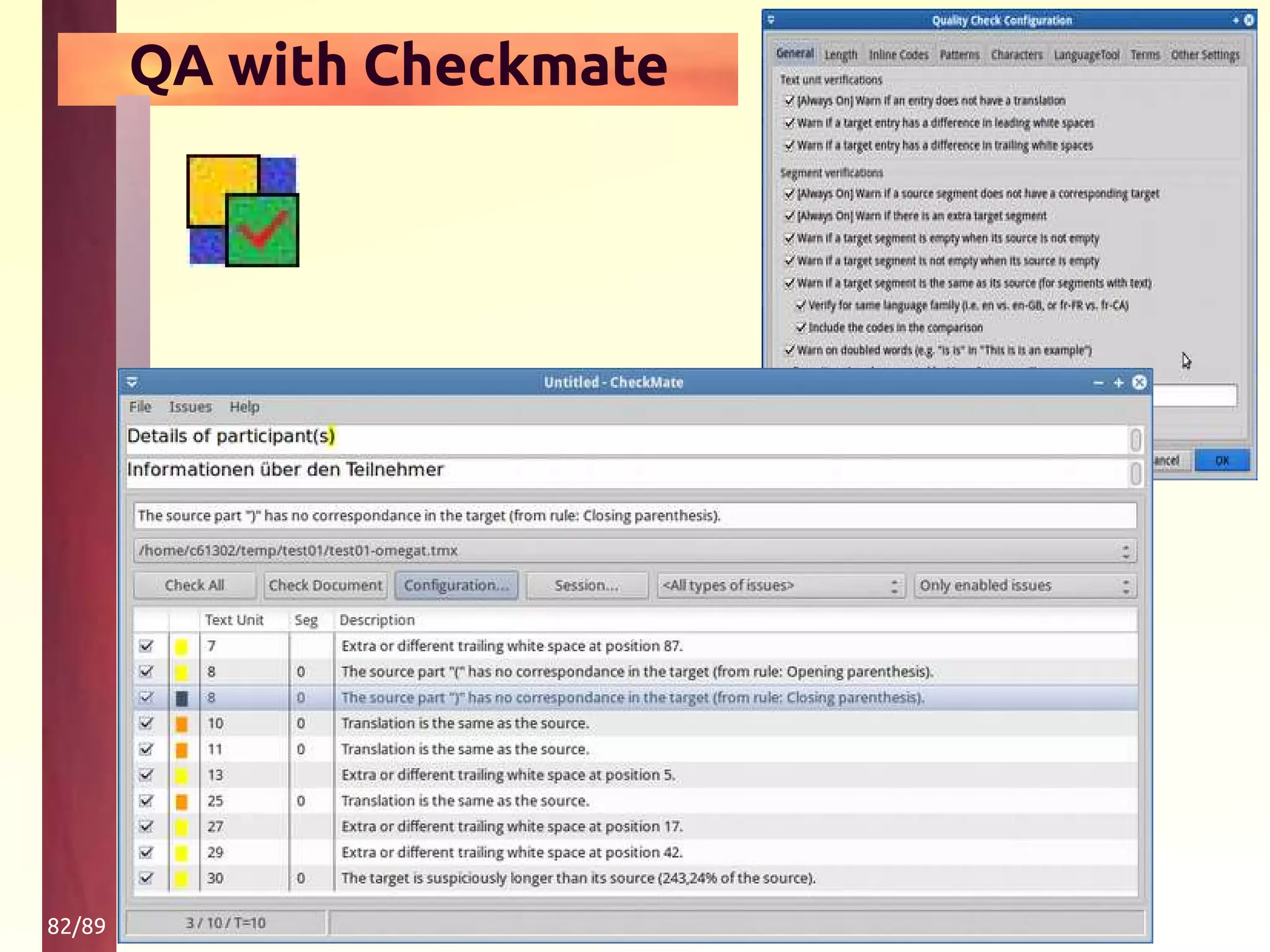Toggle 'target segment is empty when source not empty'
1270x952 pixels.
(x=789, y=238)
